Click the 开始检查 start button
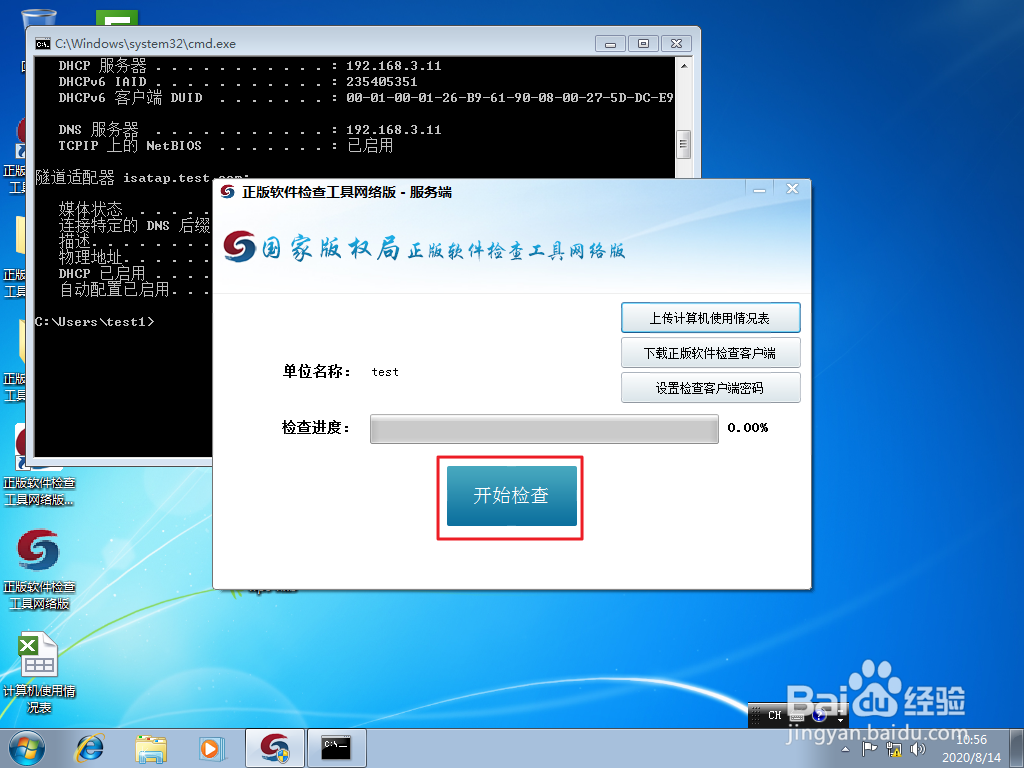 pos(511,496)
